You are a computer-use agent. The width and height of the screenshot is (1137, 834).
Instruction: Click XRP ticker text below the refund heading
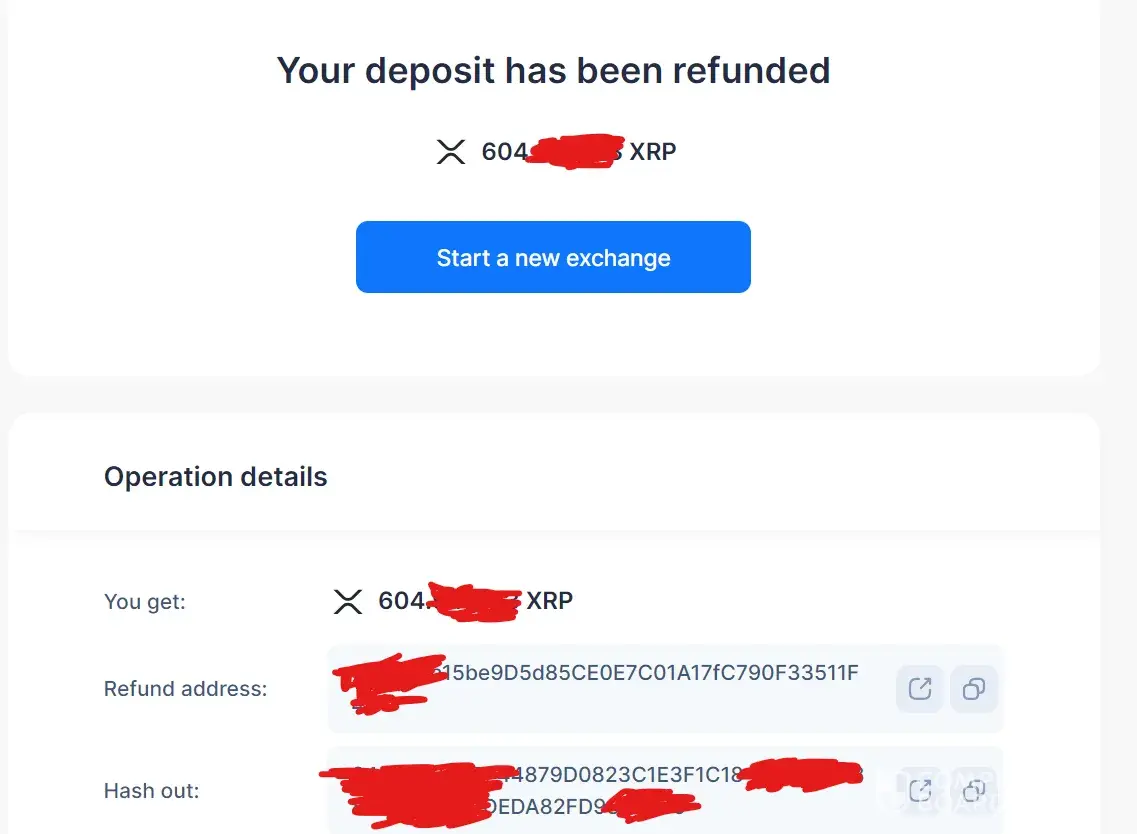pyautogui.click(x=653, y=152)
